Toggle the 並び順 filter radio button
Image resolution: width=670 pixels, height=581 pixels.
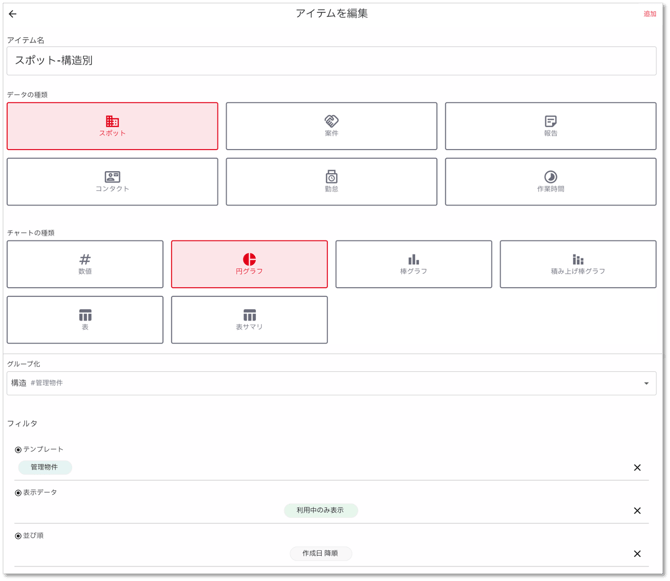click(x=18, y=536)
